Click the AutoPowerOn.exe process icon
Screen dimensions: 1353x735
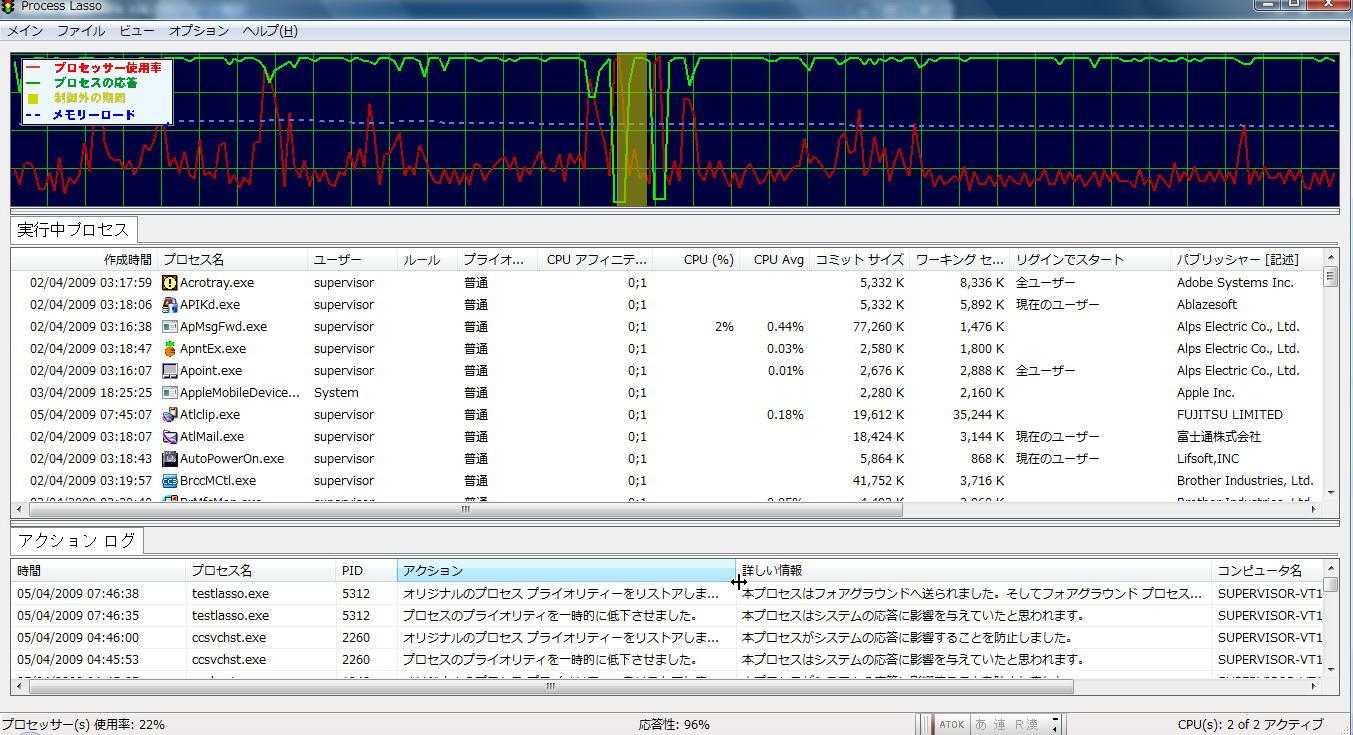click(169, 459)
